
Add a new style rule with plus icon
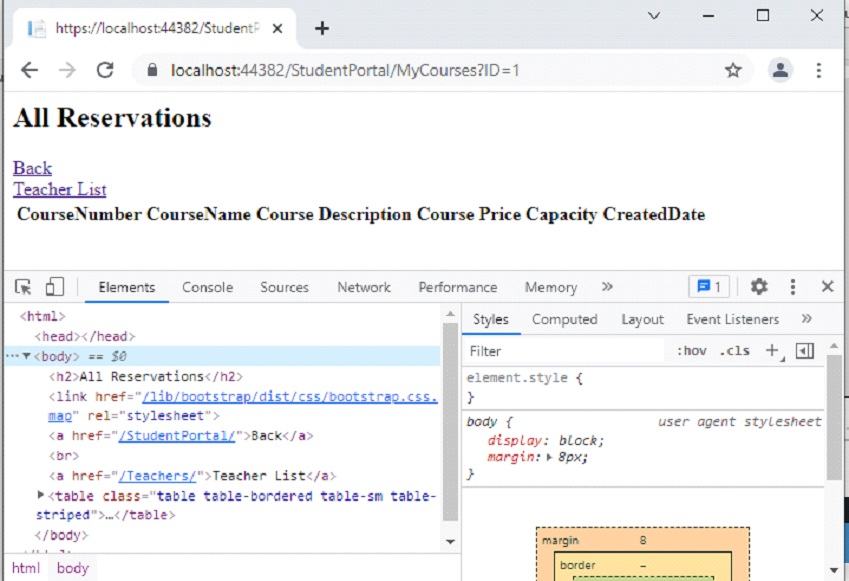coord(773,351)
